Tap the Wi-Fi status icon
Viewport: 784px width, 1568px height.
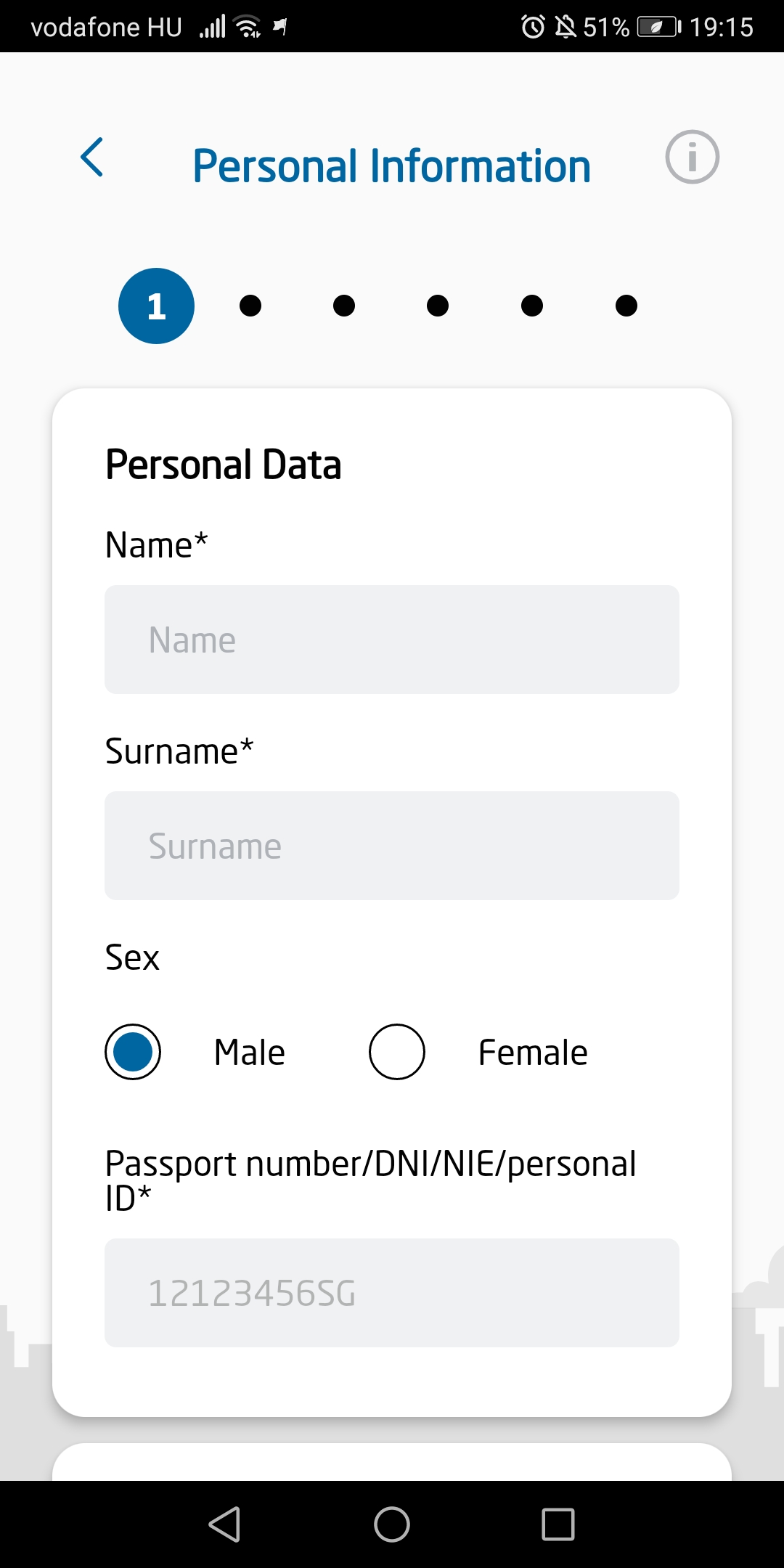click(248, 27)
